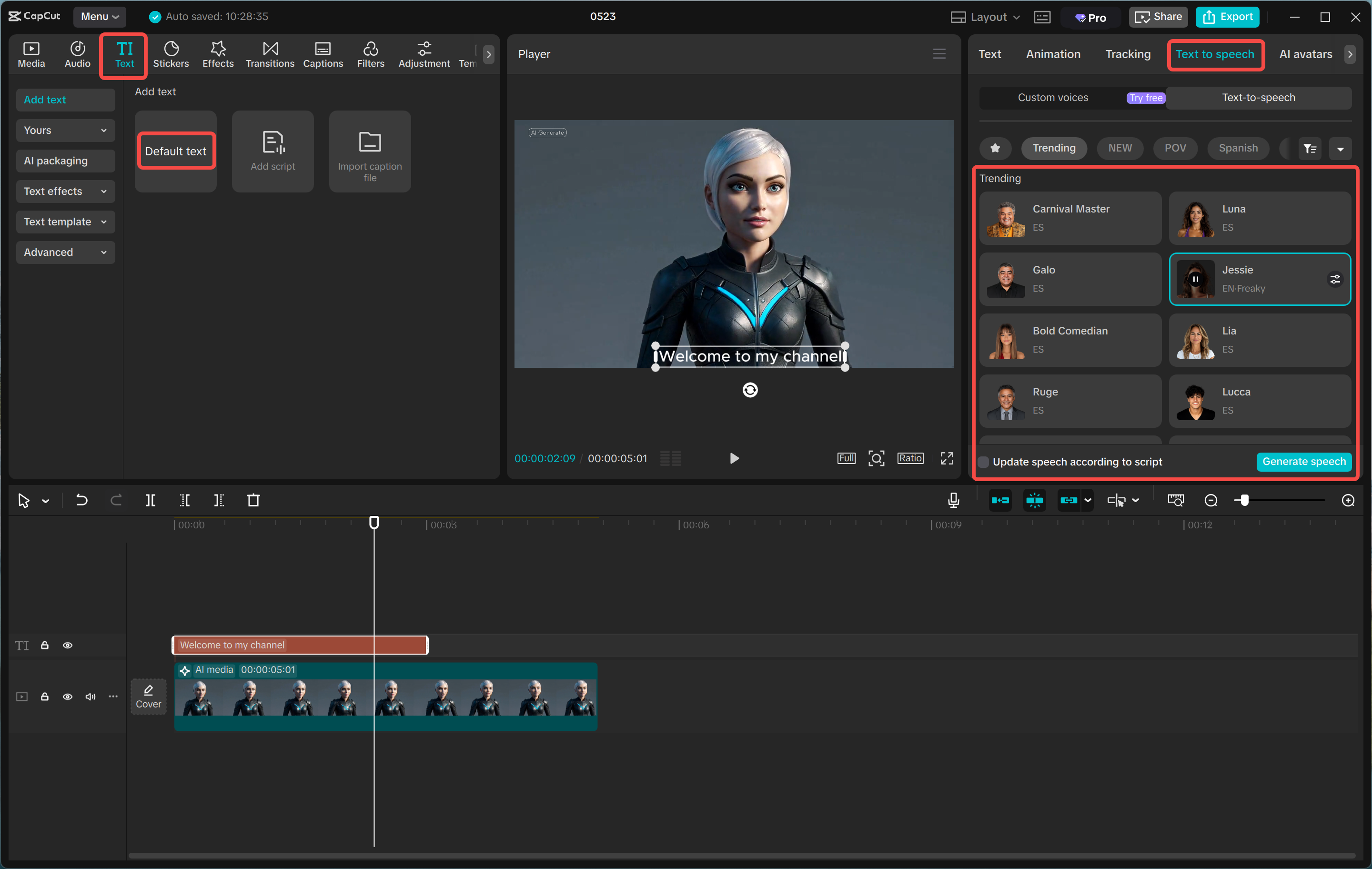This screenshot has height=869, width=1372.
Task: Click the Undo icon above the timeline
Action: click(x=81, y=500)
